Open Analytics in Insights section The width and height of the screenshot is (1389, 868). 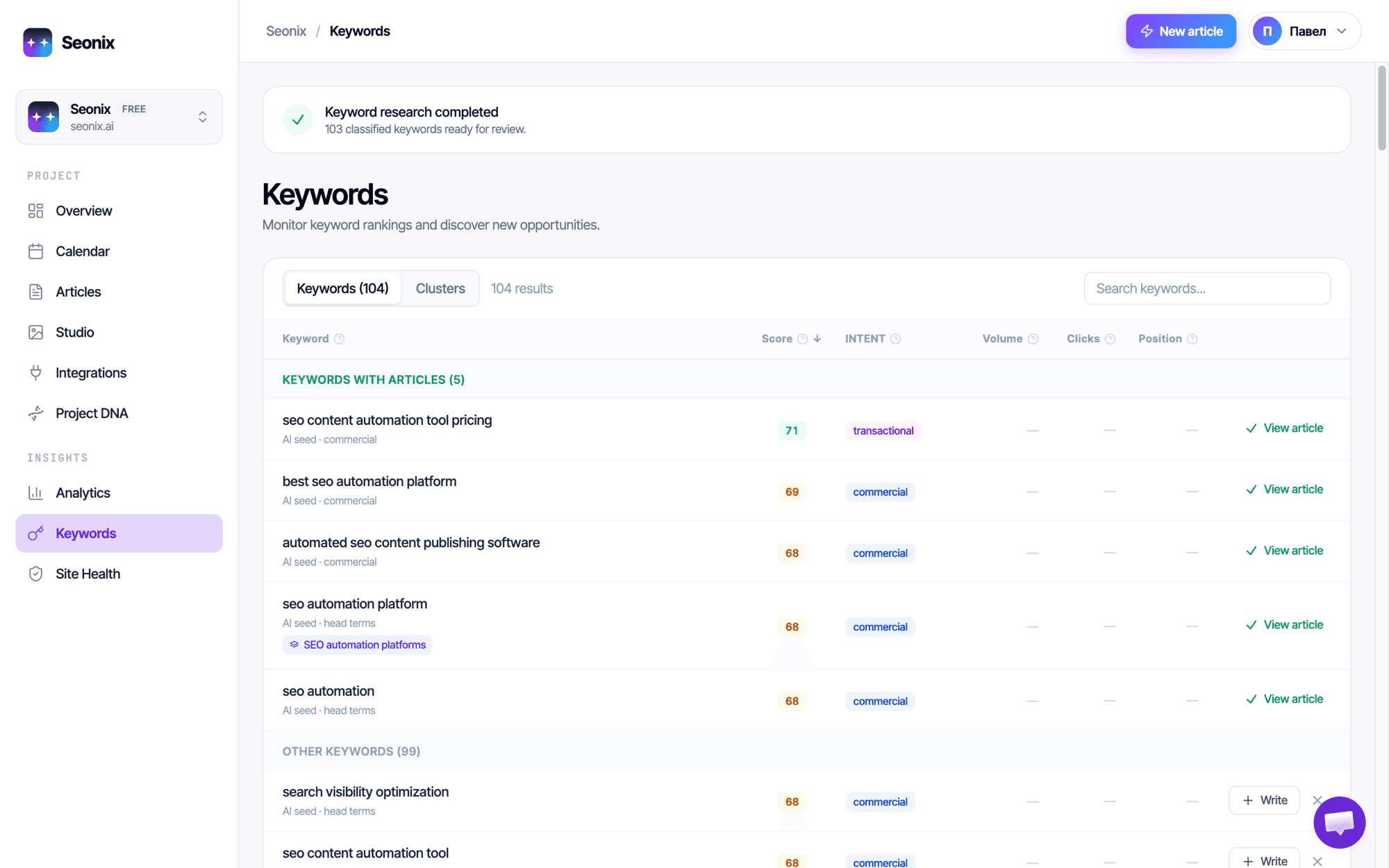click(x=119, y=493)
